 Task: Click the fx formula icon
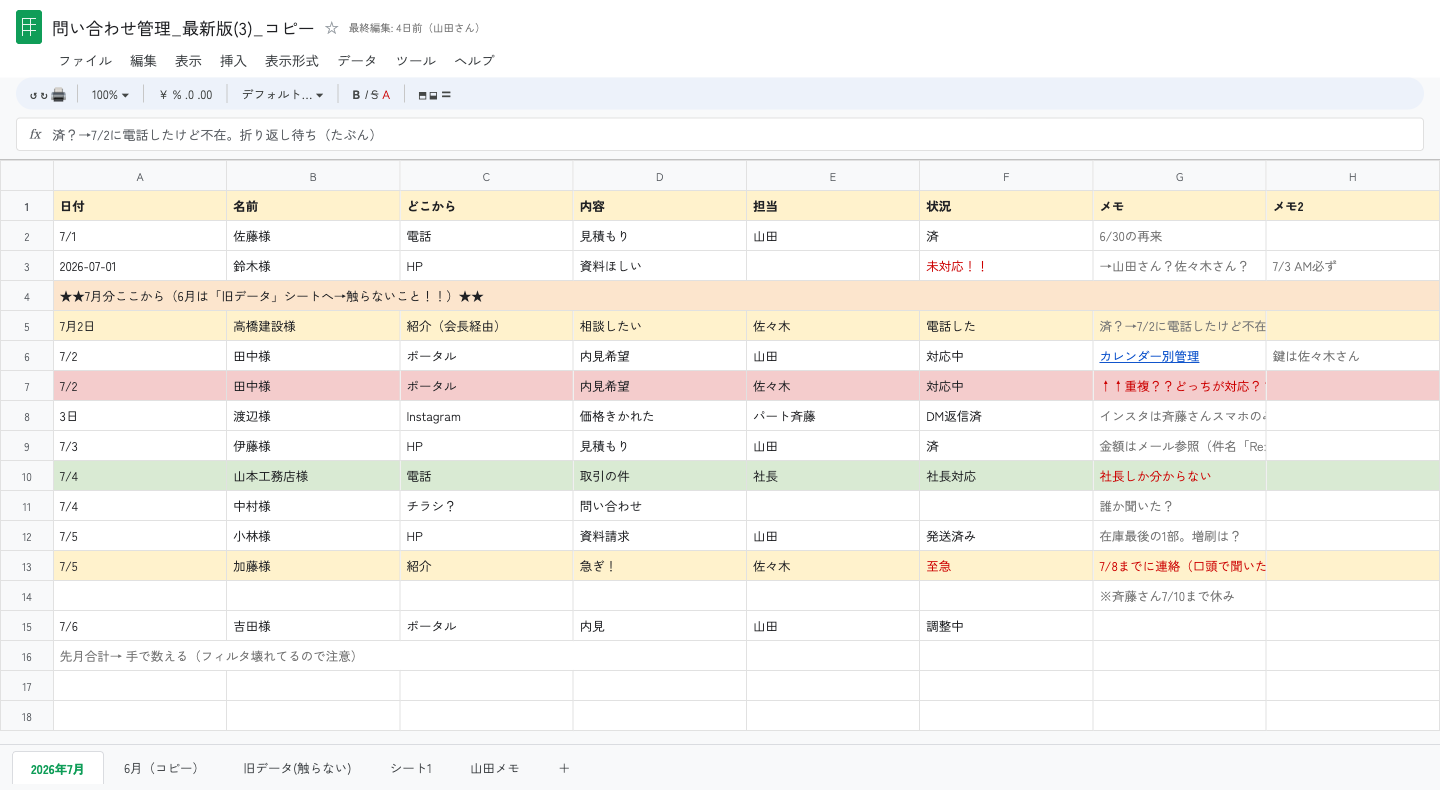35,134
